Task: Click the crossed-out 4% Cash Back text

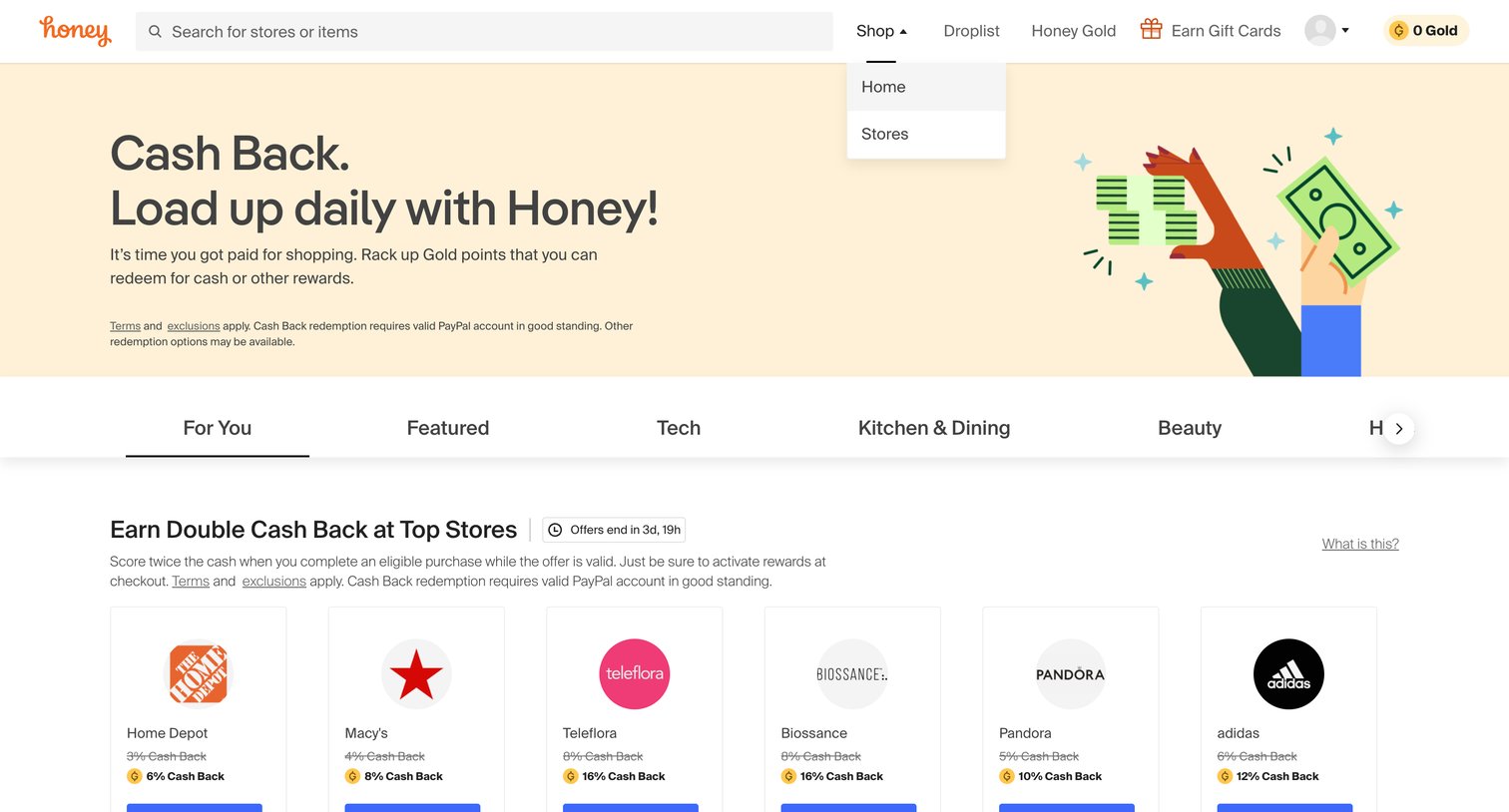Action: pos(385,756)
